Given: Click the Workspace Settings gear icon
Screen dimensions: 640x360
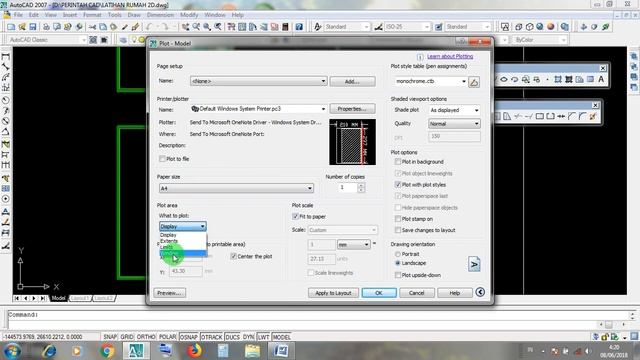Looking at the screenshot, I should 93,40.
